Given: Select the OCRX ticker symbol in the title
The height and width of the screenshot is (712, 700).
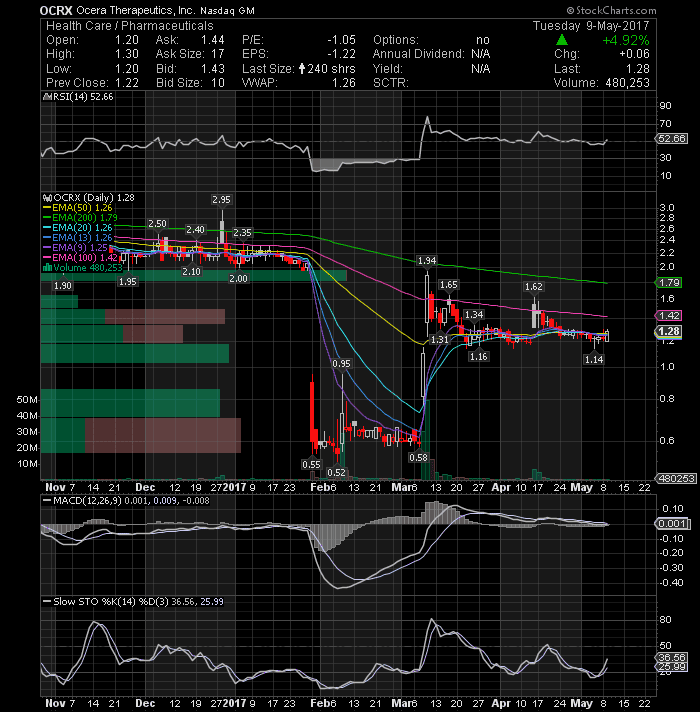Looking at the screenshot, I should (x=56, y=10).
